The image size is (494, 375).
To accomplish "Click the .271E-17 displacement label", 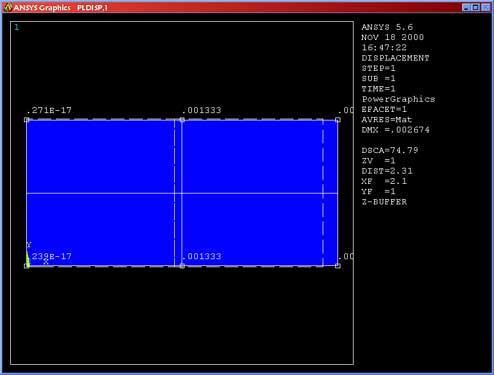I will pyautogui.click(x=49, y=110).
